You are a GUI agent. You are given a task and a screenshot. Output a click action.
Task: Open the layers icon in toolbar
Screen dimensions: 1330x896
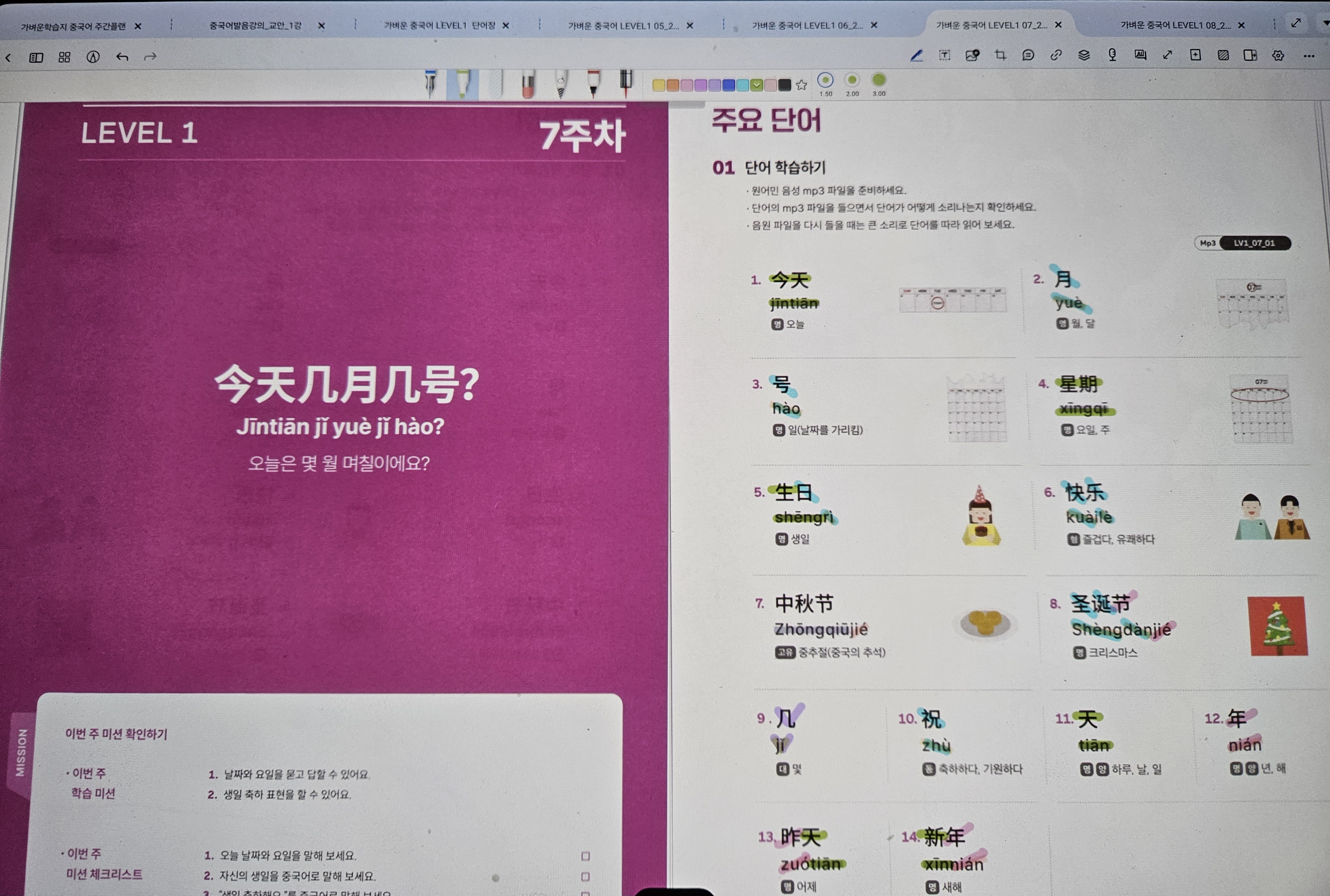point(1084,56)
